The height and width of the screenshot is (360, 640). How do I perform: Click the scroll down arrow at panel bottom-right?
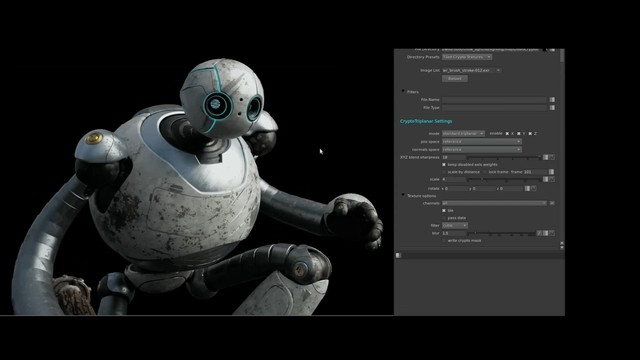point(562,247)
